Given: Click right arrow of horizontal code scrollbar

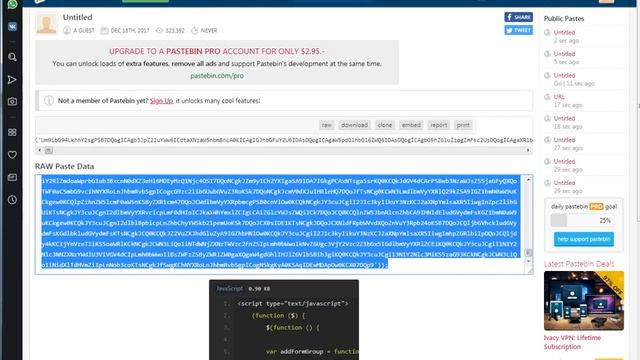Looking at the screenshot, I should click(528, 150).
